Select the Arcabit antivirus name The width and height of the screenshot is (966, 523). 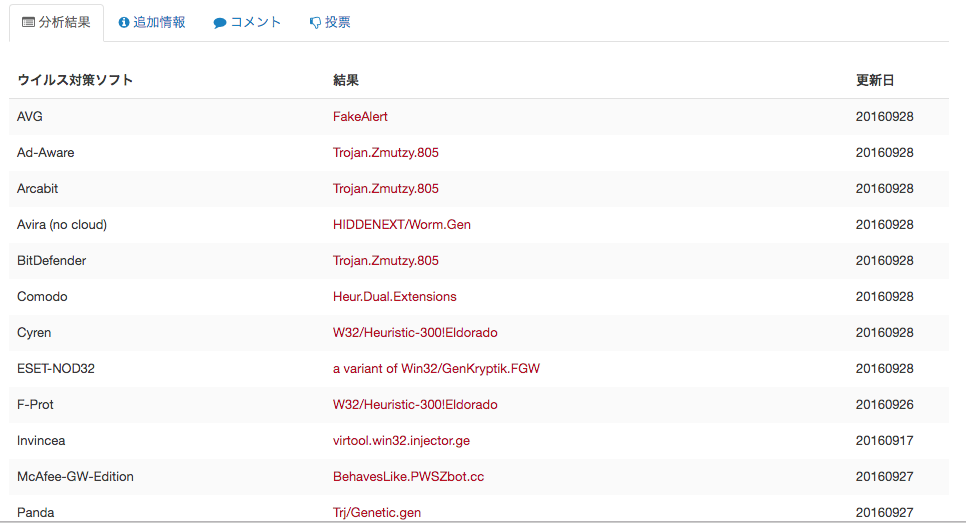38,189
